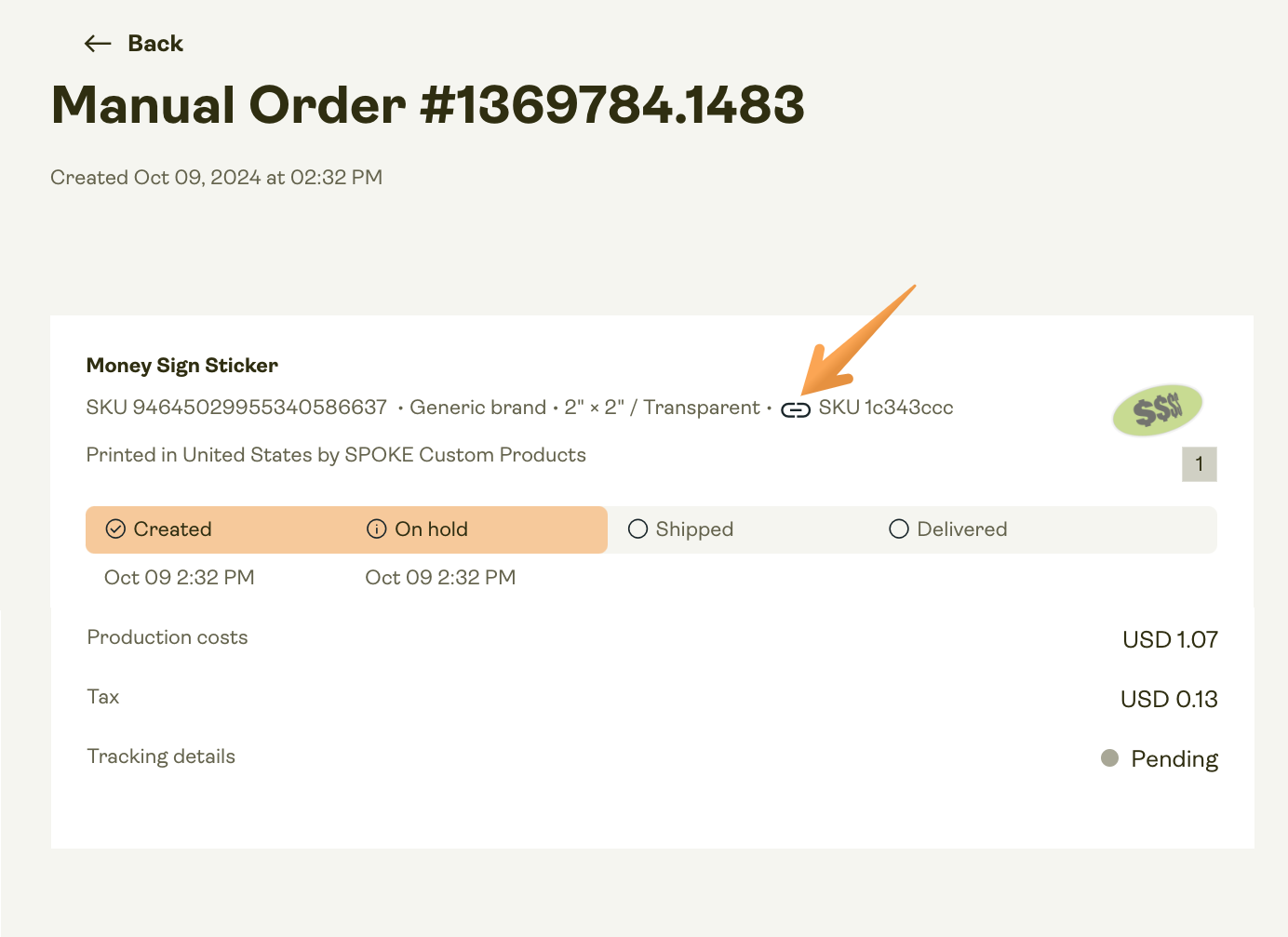Click the Money Sign Sticker product name
This screenshot has height=937, width=1288.
(181, 365)
